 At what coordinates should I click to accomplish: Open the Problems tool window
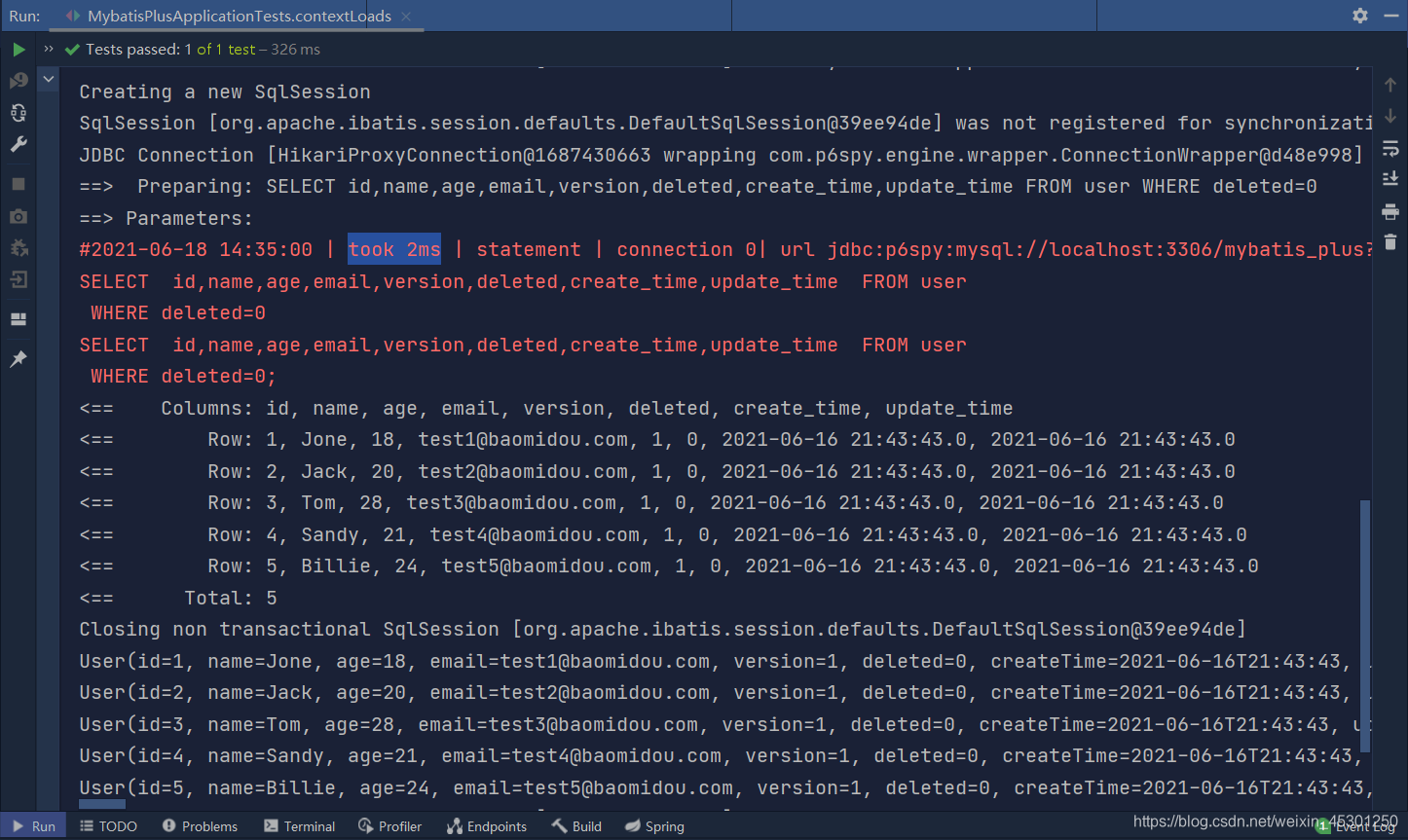tap(200, 826)
